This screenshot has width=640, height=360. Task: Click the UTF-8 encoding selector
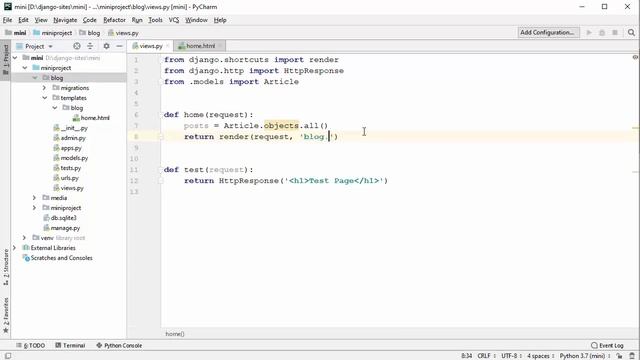tap(511, 356)
